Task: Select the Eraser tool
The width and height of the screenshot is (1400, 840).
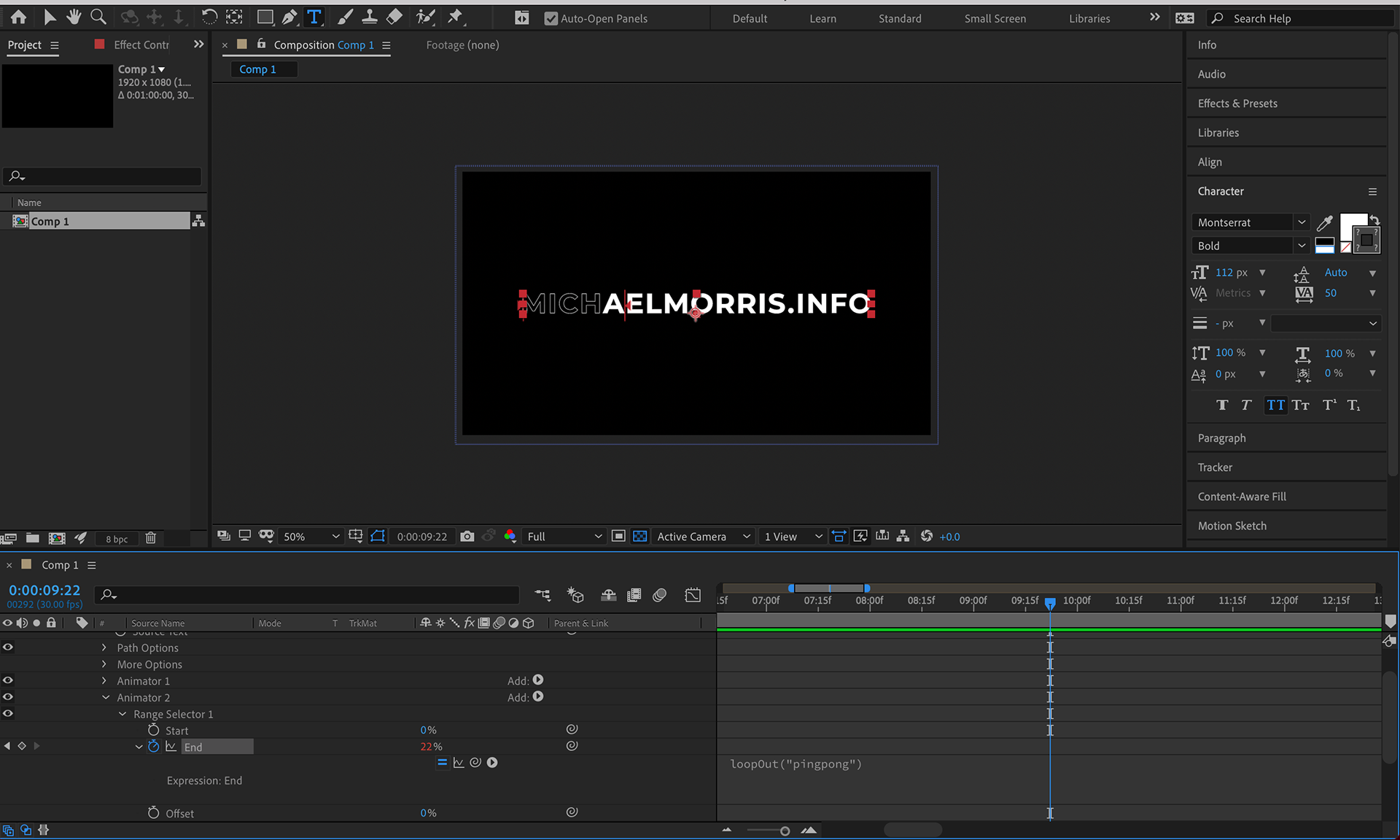Action: [394, 17]
